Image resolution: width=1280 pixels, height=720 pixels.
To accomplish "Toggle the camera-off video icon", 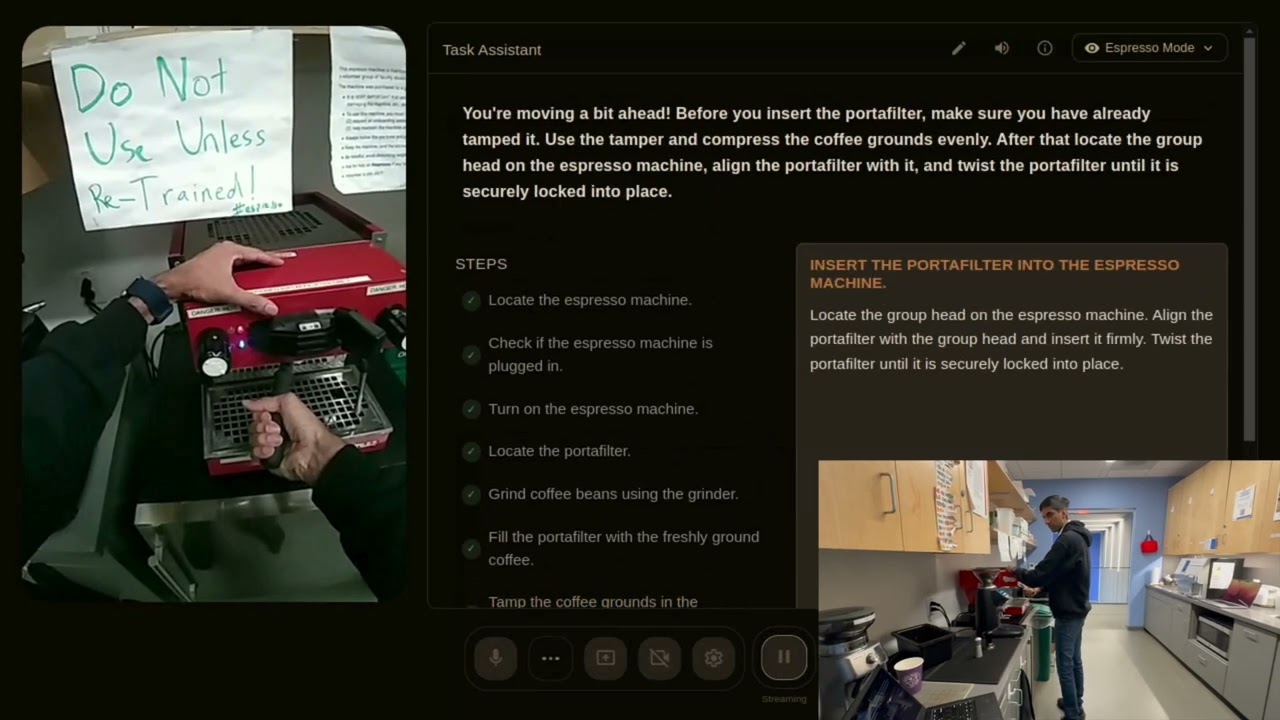I will [659, 658].
